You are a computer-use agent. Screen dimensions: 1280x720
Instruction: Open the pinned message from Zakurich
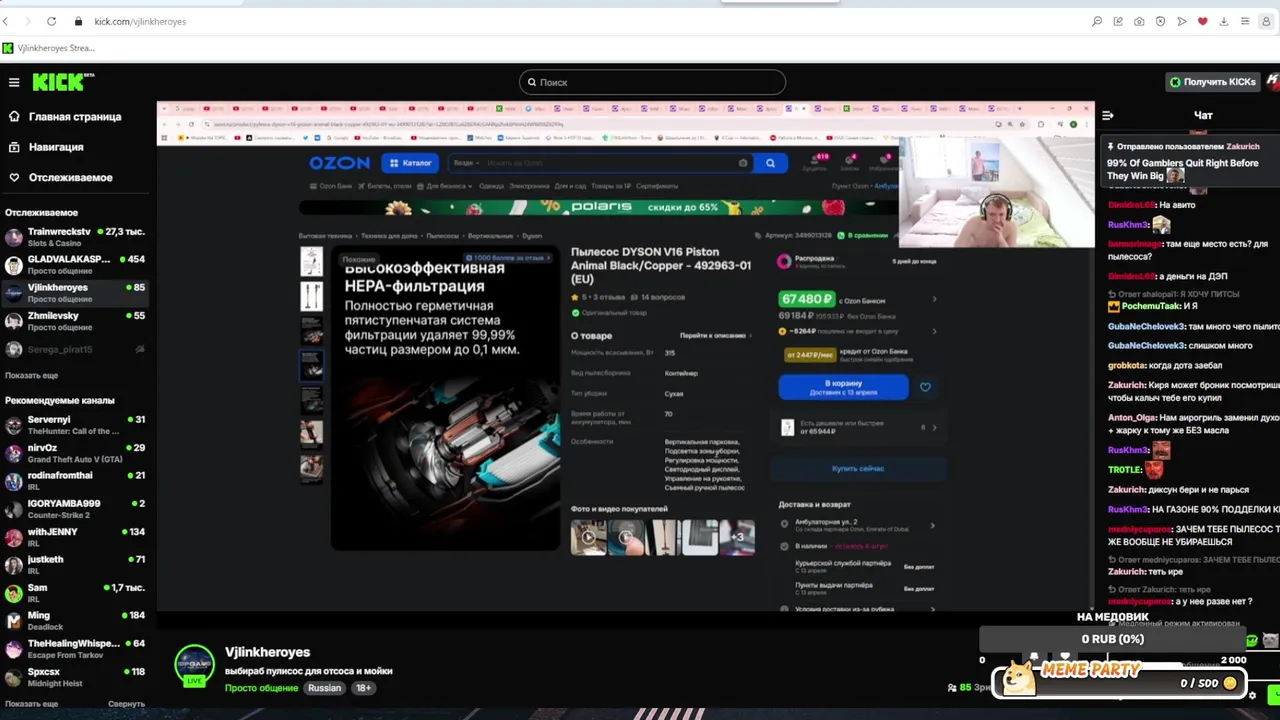click(x=1191, y=162)
